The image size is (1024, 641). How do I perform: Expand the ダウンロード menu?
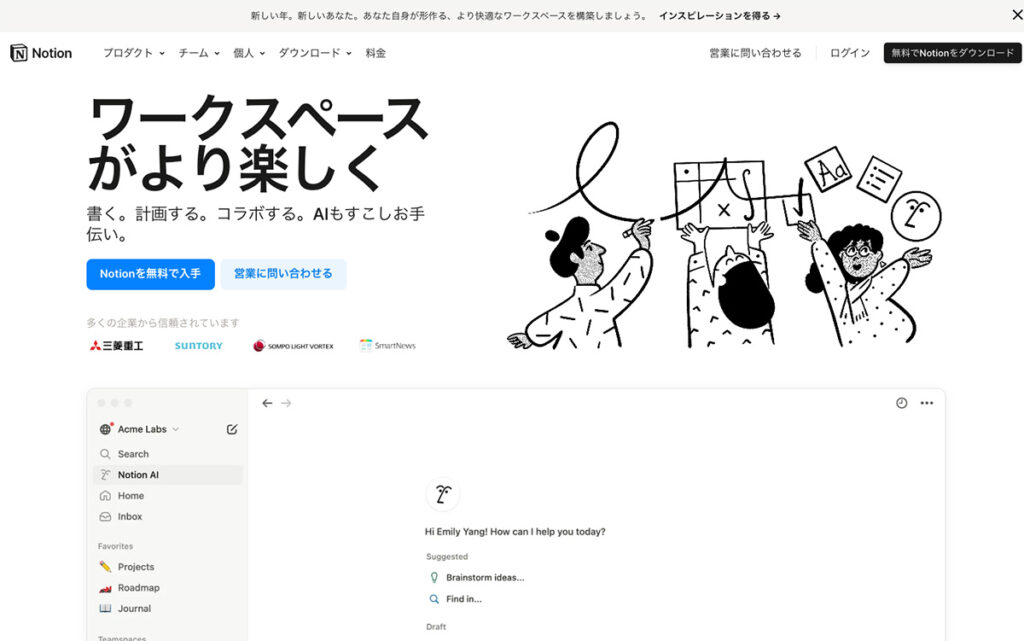pos(315,53)
